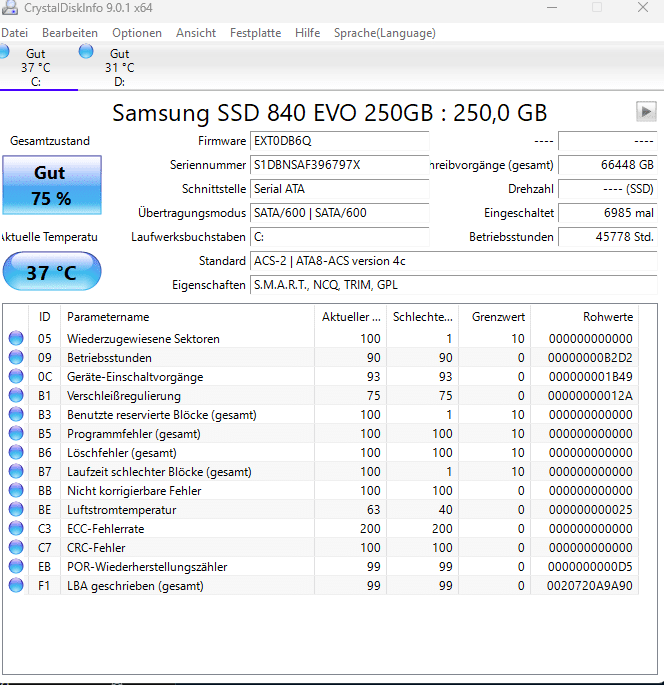
Task: Click the Gut 75 % health status button
Action: tap(52, 185)
